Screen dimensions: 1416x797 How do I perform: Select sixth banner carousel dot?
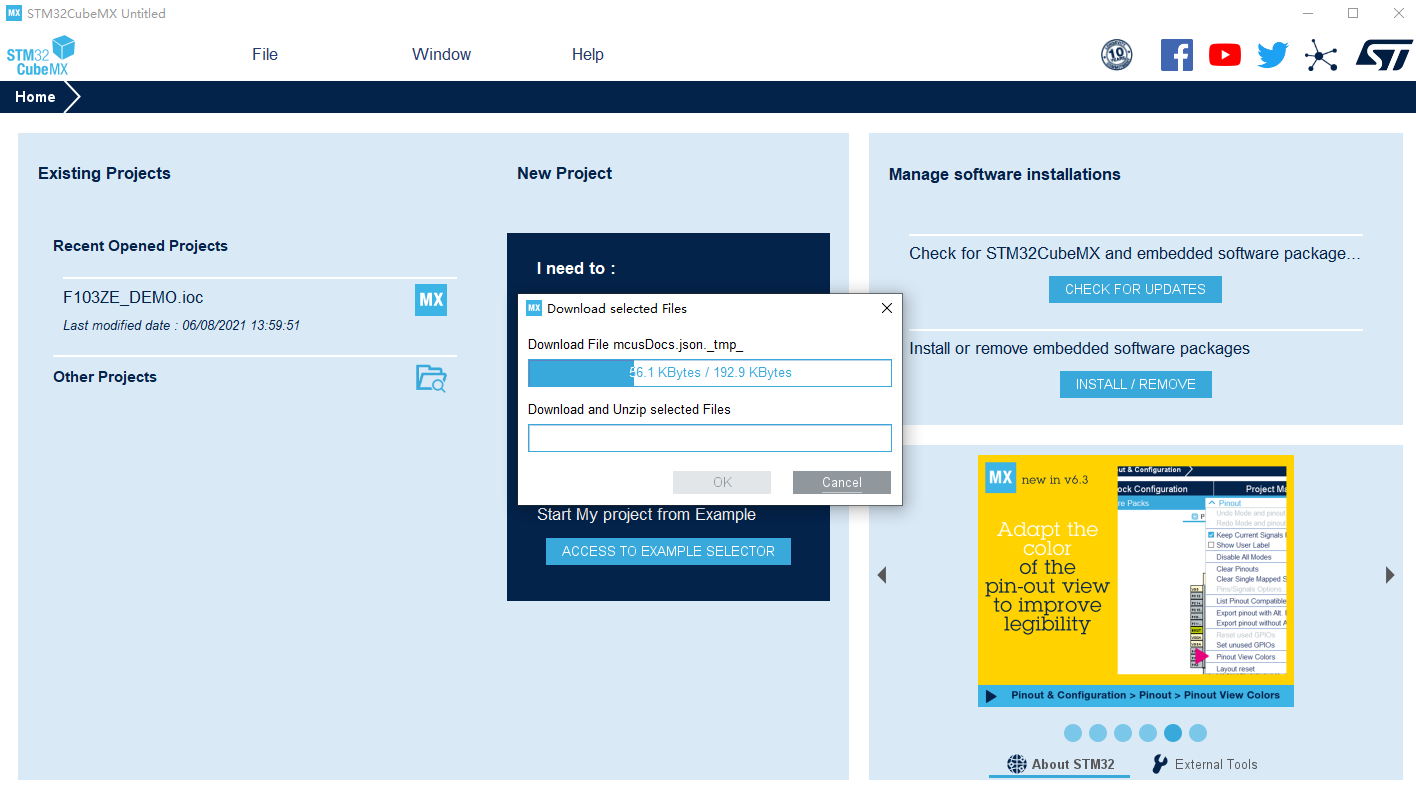[1198, 733]
